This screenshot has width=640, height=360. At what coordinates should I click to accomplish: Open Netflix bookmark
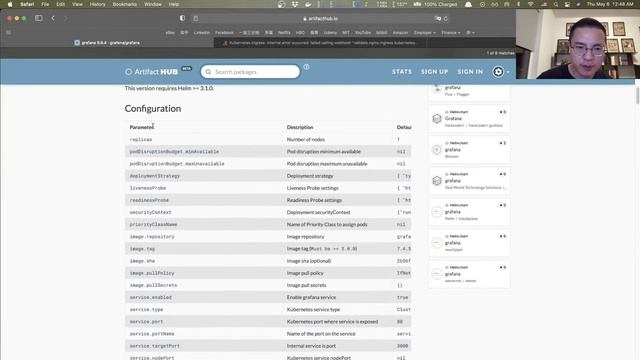click(284, 33)
